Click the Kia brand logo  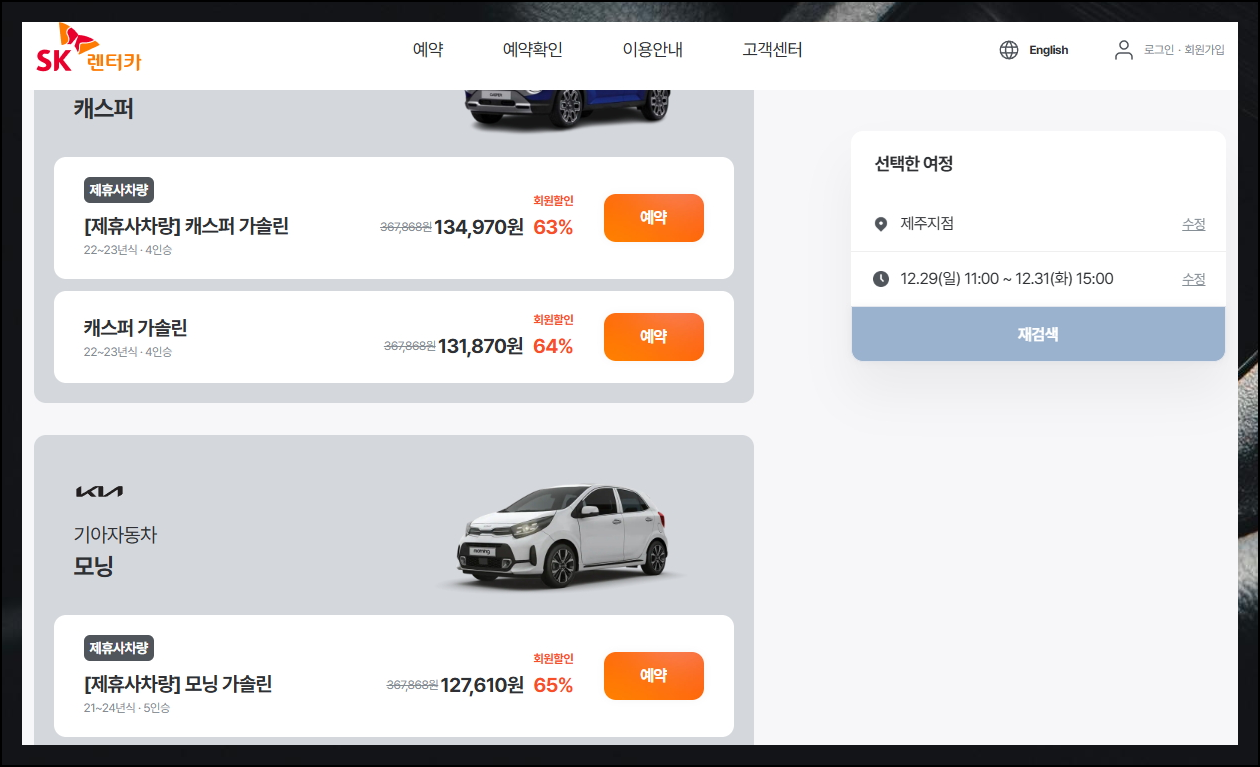click(x=99, y=491)
